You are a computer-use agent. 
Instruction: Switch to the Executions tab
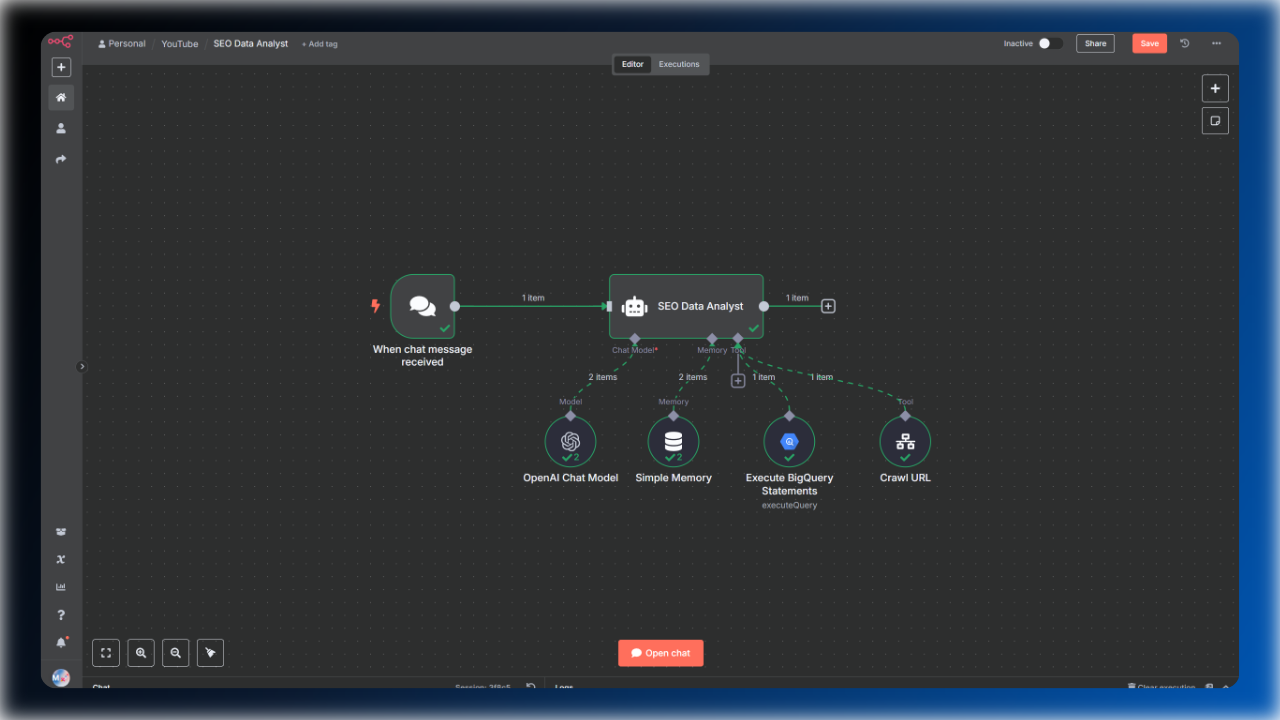[679, 64]
